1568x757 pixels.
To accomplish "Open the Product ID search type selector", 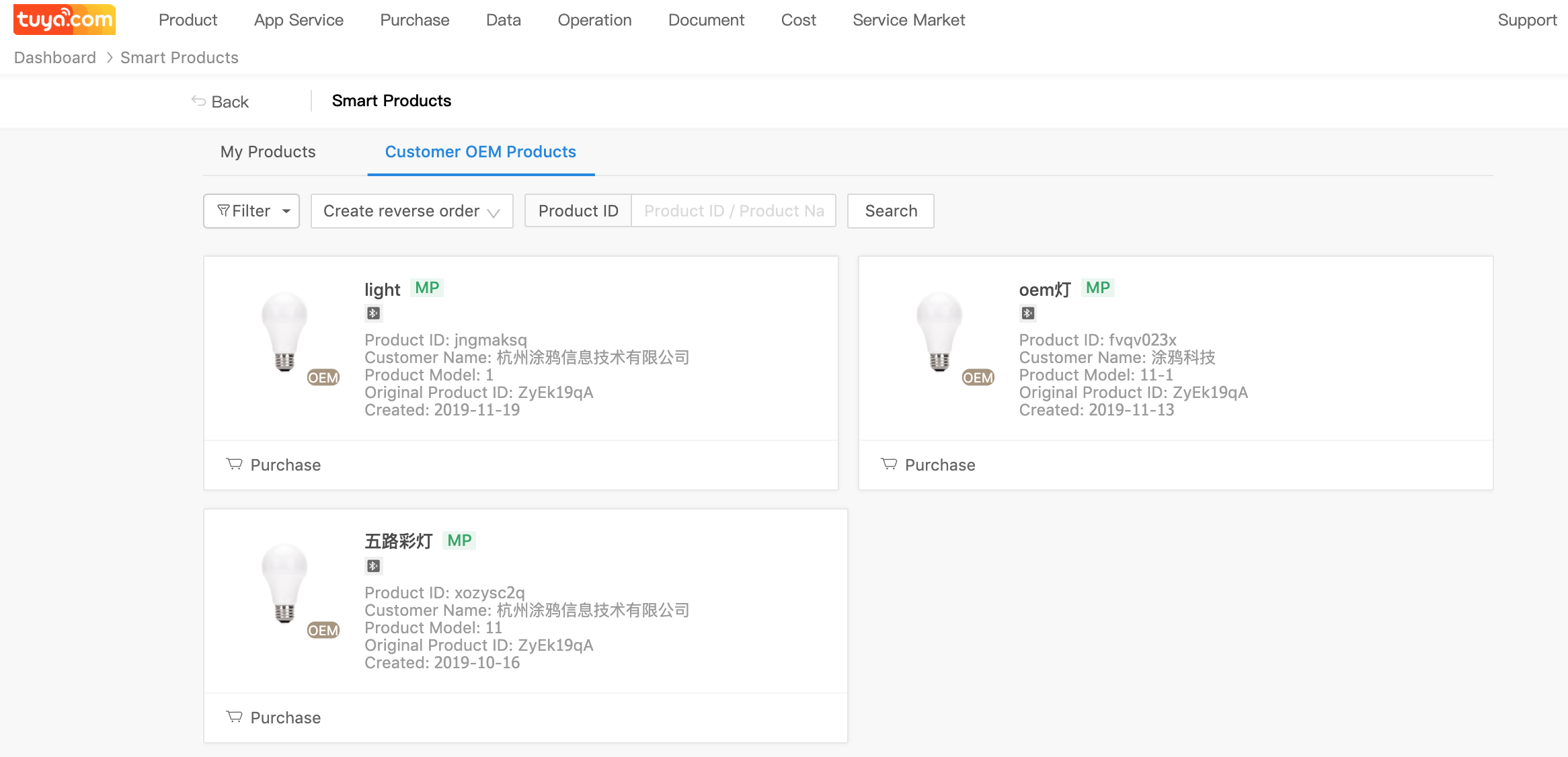I will coord(578,211).
